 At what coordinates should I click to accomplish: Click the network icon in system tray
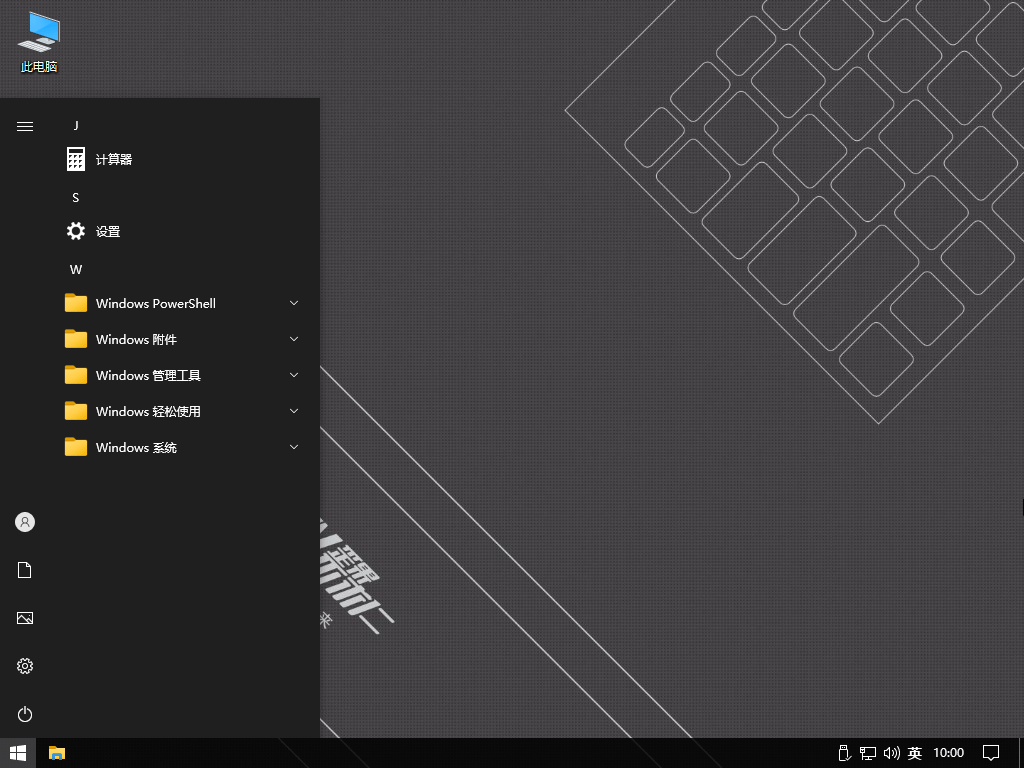click(866, 752)
